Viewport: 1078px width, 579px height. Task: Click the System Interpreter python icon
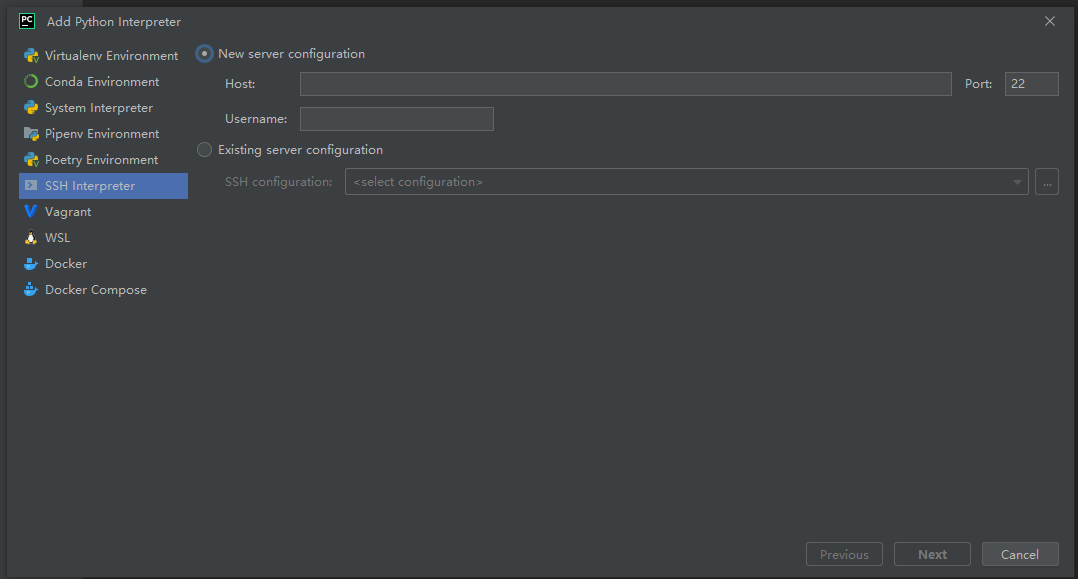click(31, 108)
